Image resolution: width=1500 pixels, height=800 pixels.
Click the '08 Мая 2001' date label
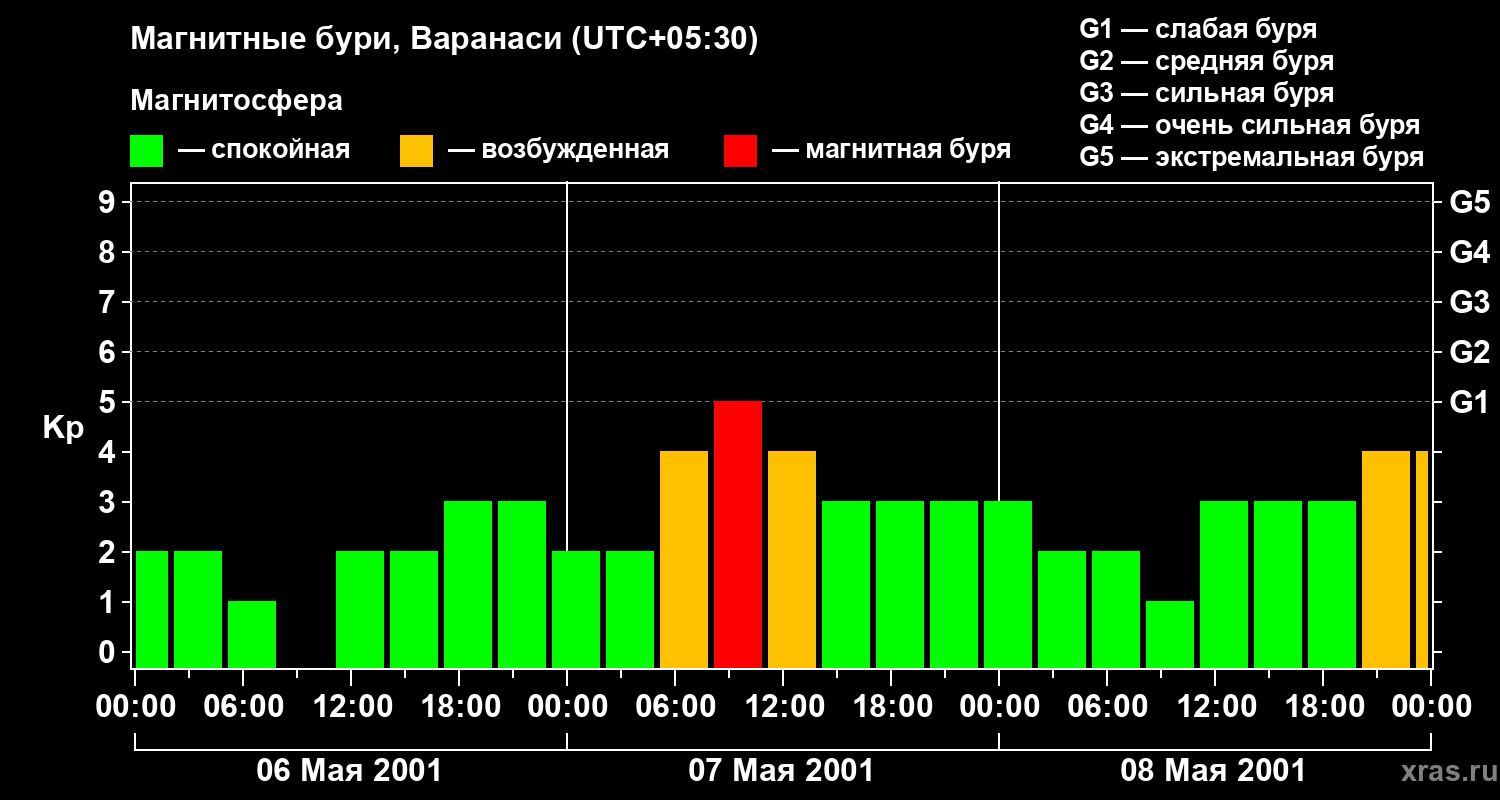1213,770
